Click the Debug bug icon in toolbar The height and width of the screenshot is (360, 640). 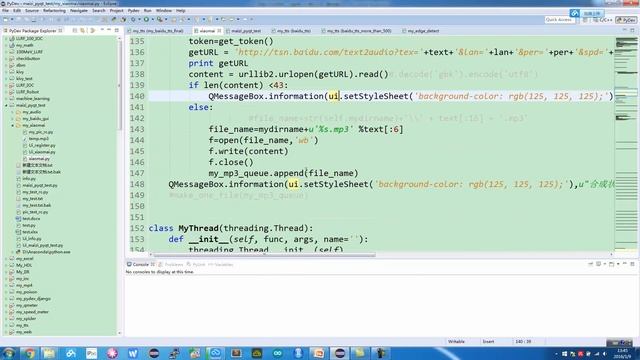[133, 19]
